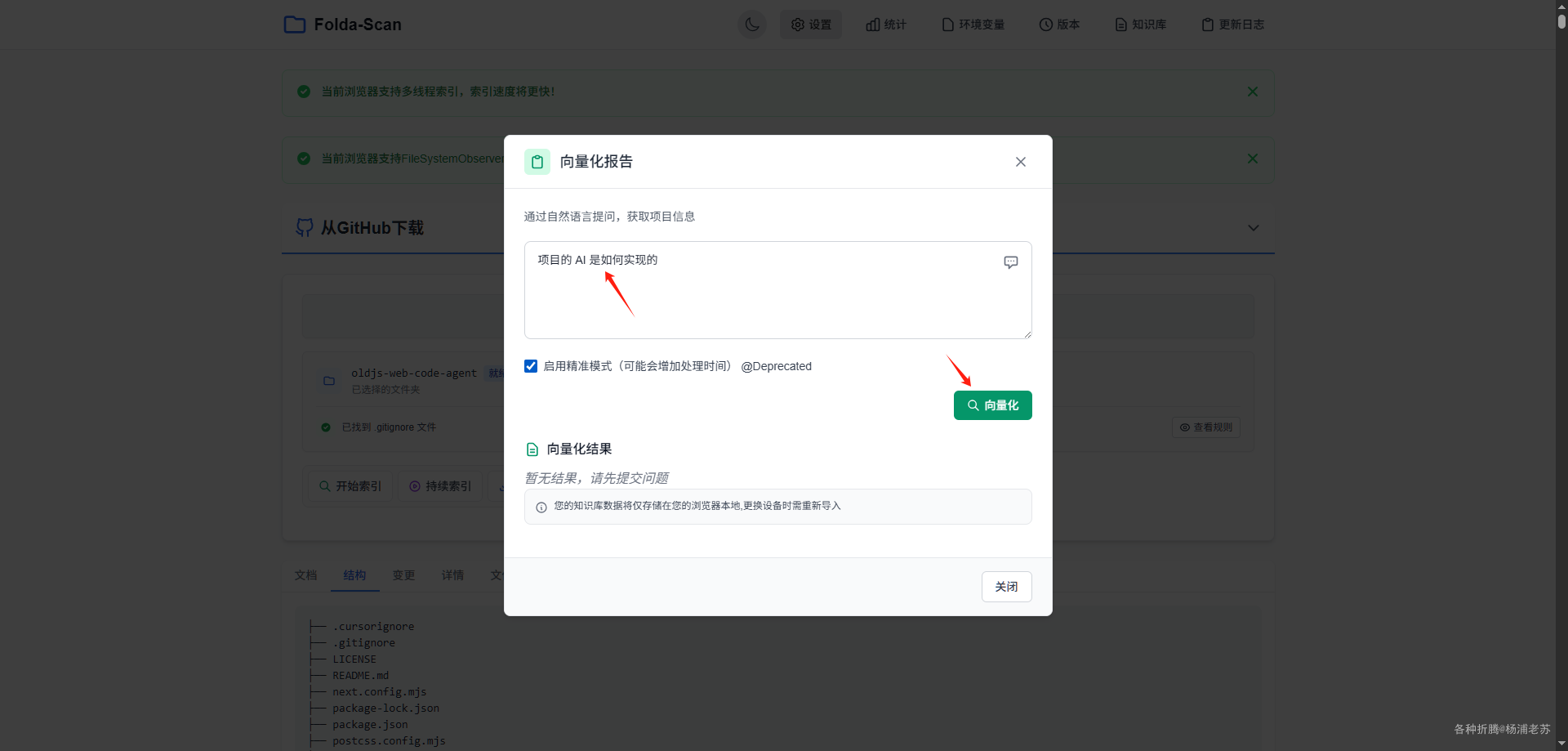The width and height of the screenshot is (1568, 751).
Task: Click the info icon in storage notice
Action: [541, 507]
